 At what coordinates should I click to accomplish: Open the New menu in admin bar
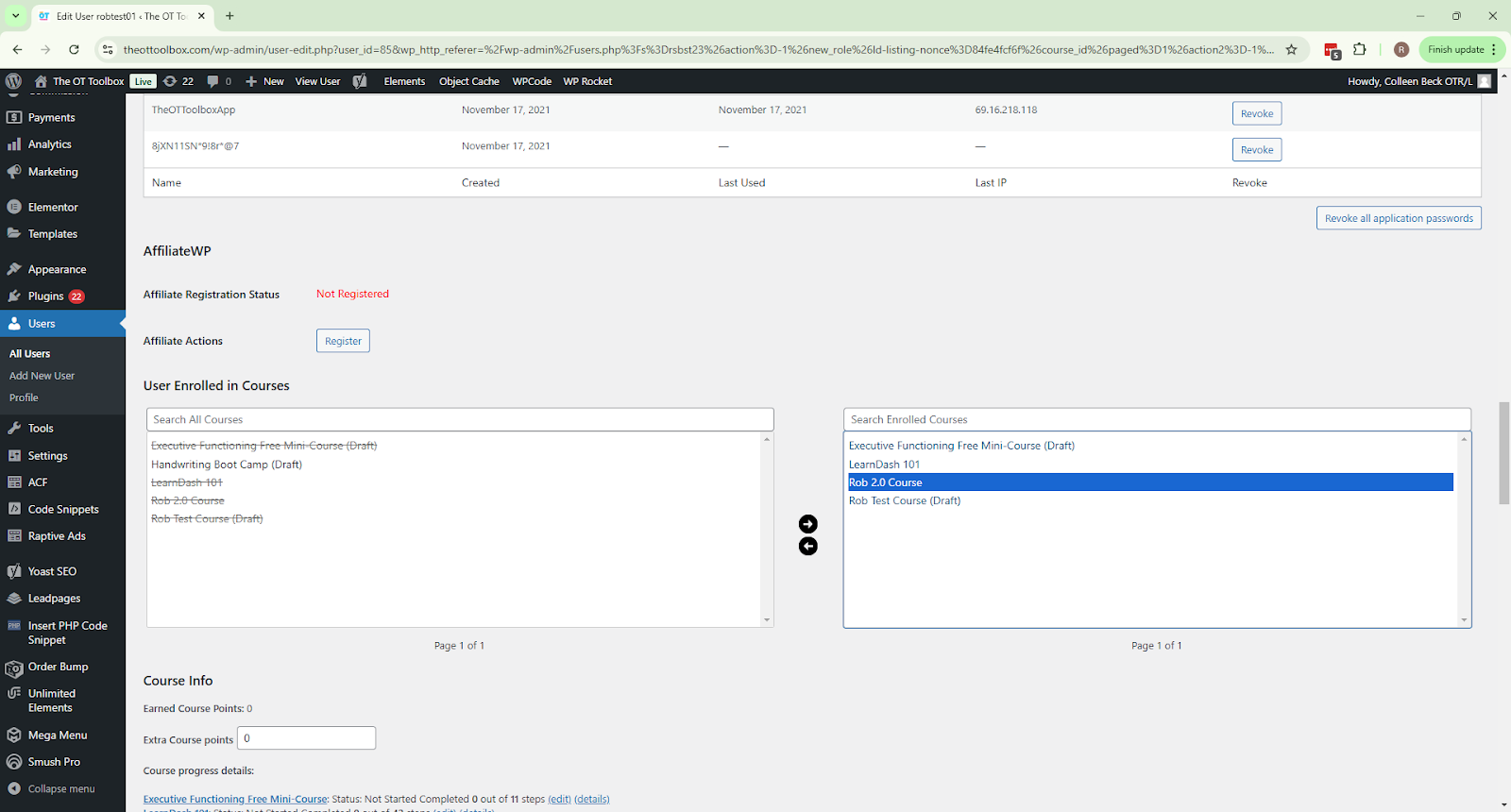coord(264,81)
